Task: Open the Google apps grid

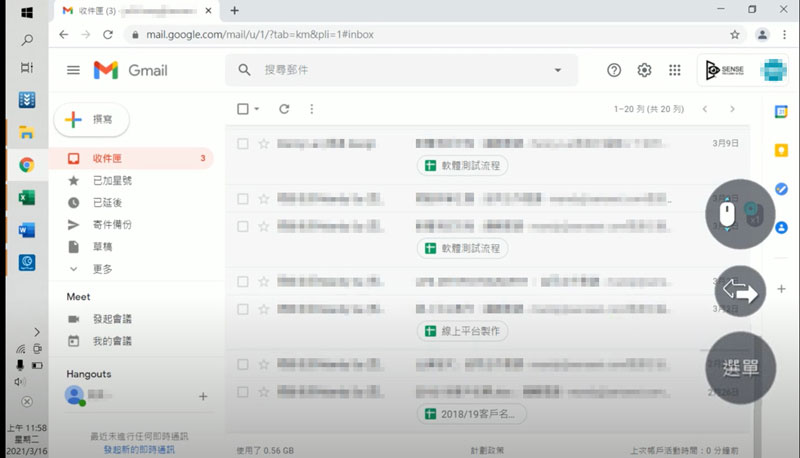Action: coord(674,70)
